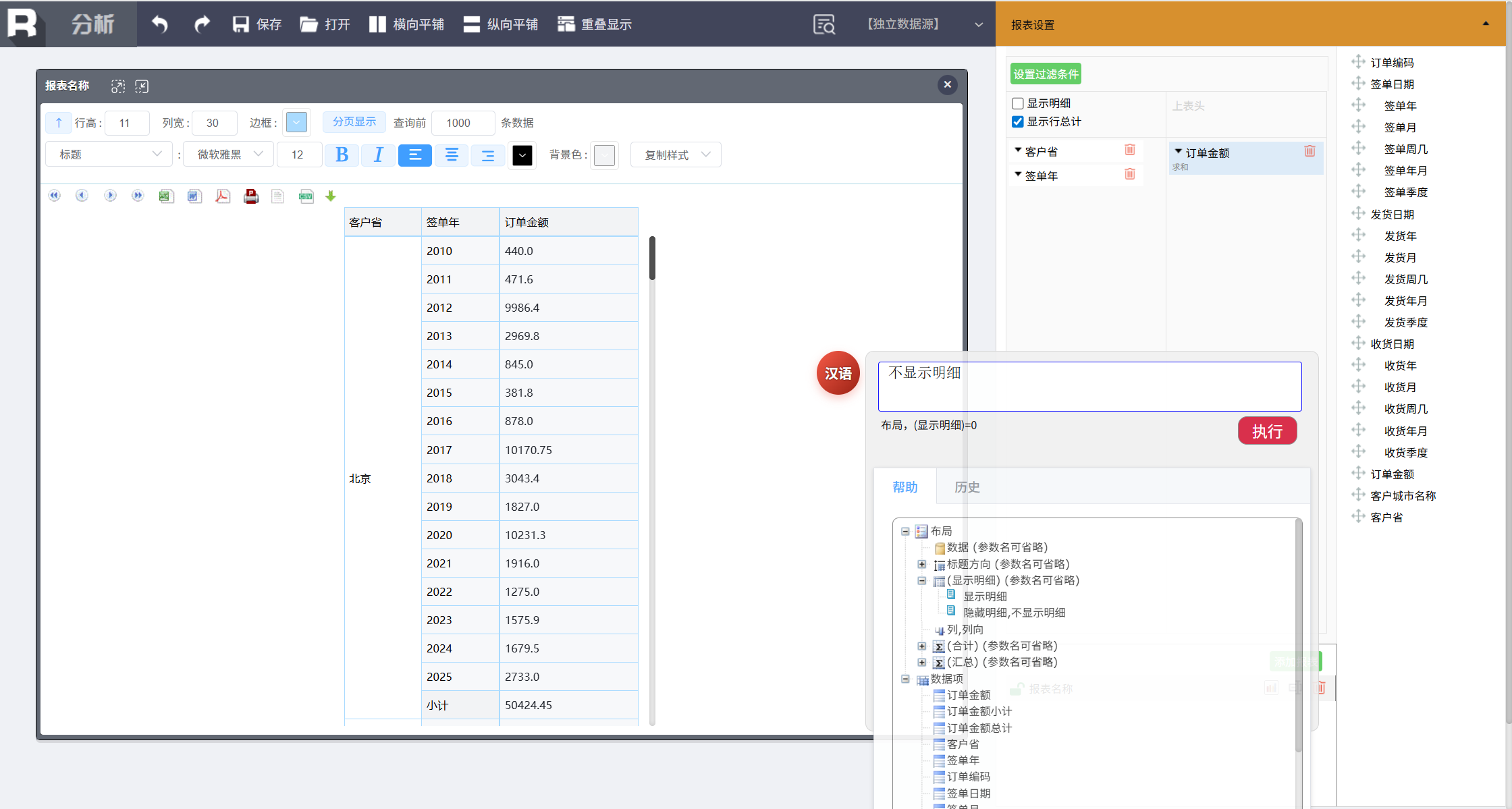Enable the 显示明细 checkbox
This screenshot has width=1512, height=809.
(1018, 103)
